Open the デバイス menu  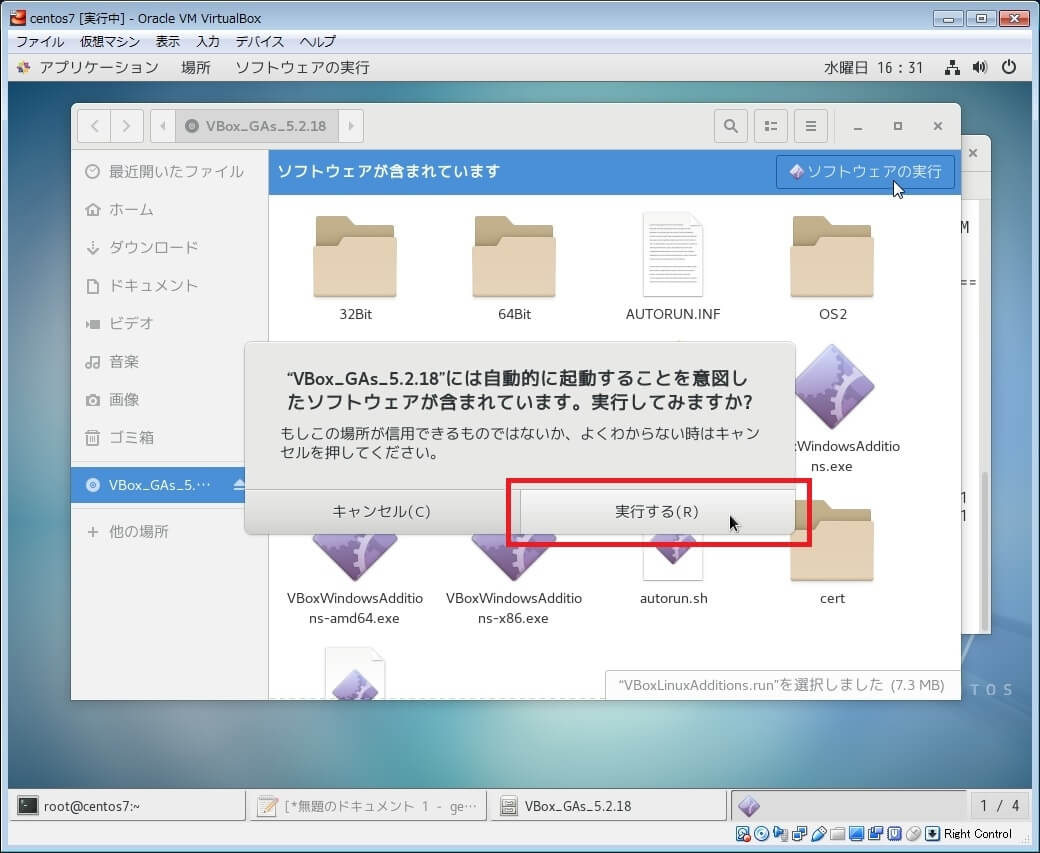[x=260, y=41]
